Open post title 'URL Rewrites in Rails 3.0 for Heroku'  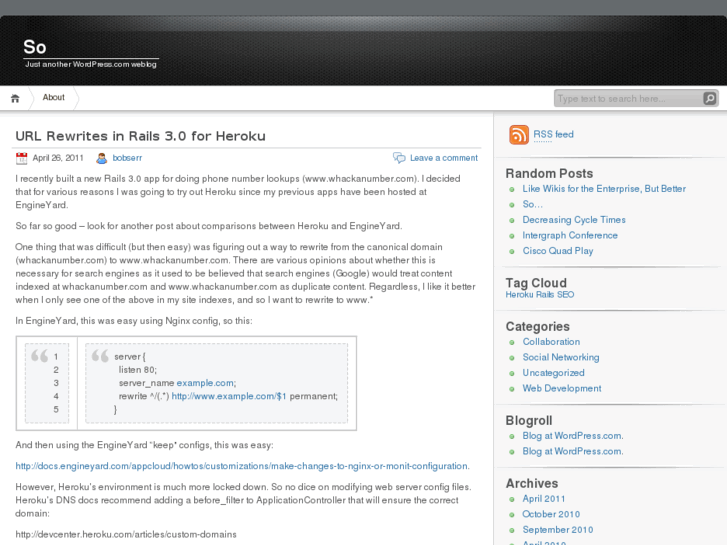click(x=140, y=136)
